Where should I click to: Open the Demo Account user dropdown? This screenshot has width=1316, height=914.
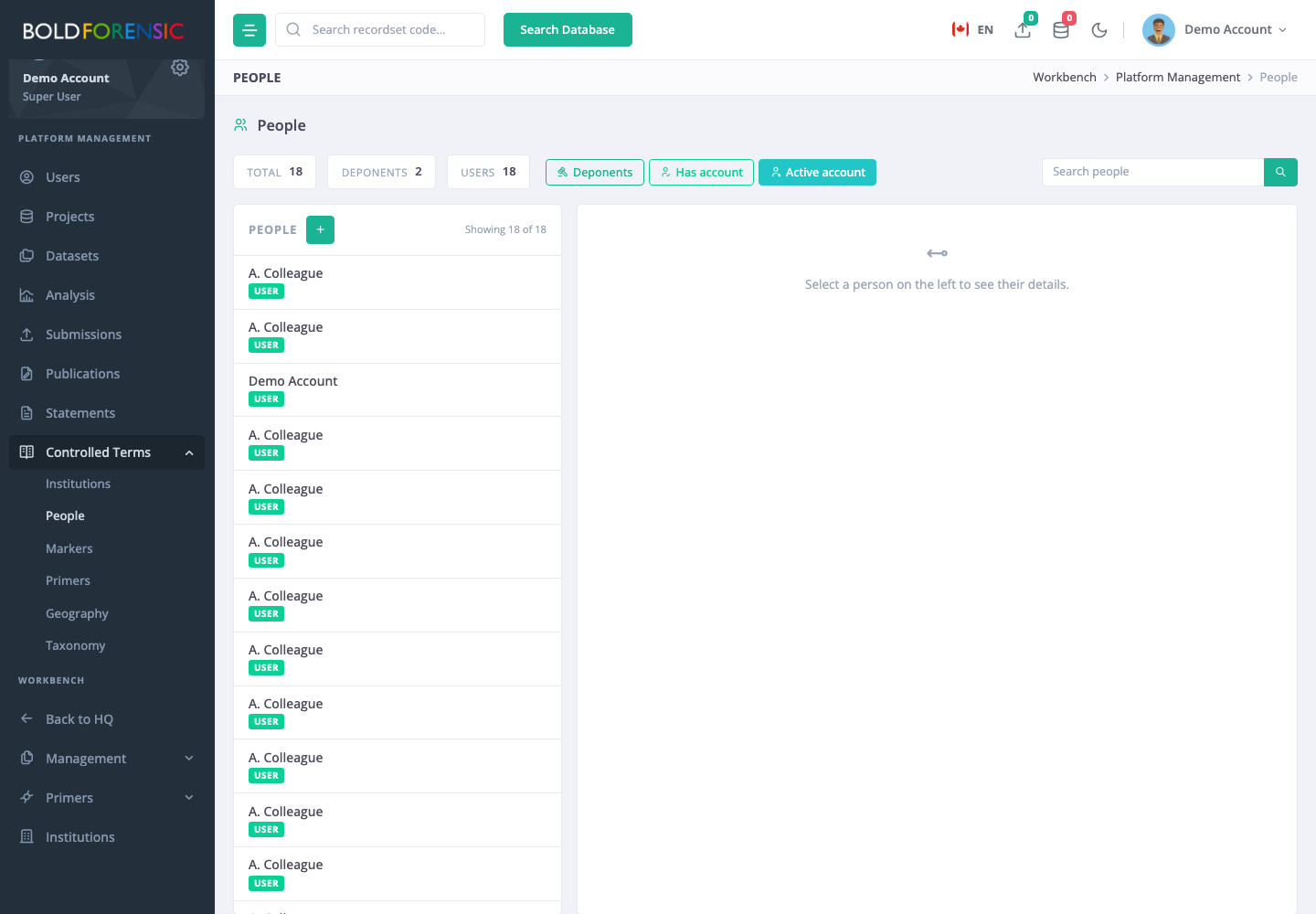(x=1215, y=30)
